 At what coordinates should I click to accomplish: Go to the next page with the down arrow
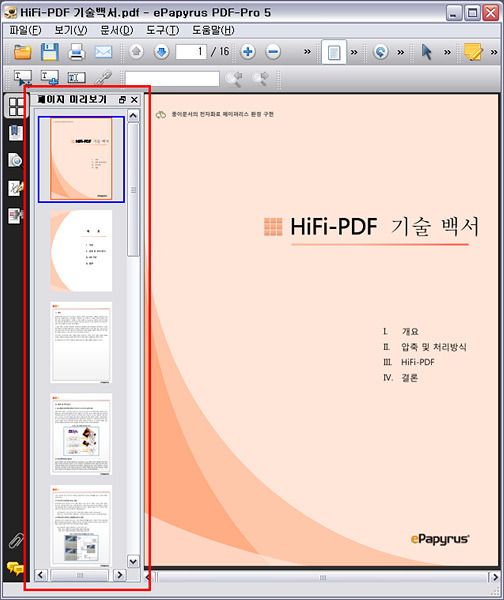pos(161,52)
